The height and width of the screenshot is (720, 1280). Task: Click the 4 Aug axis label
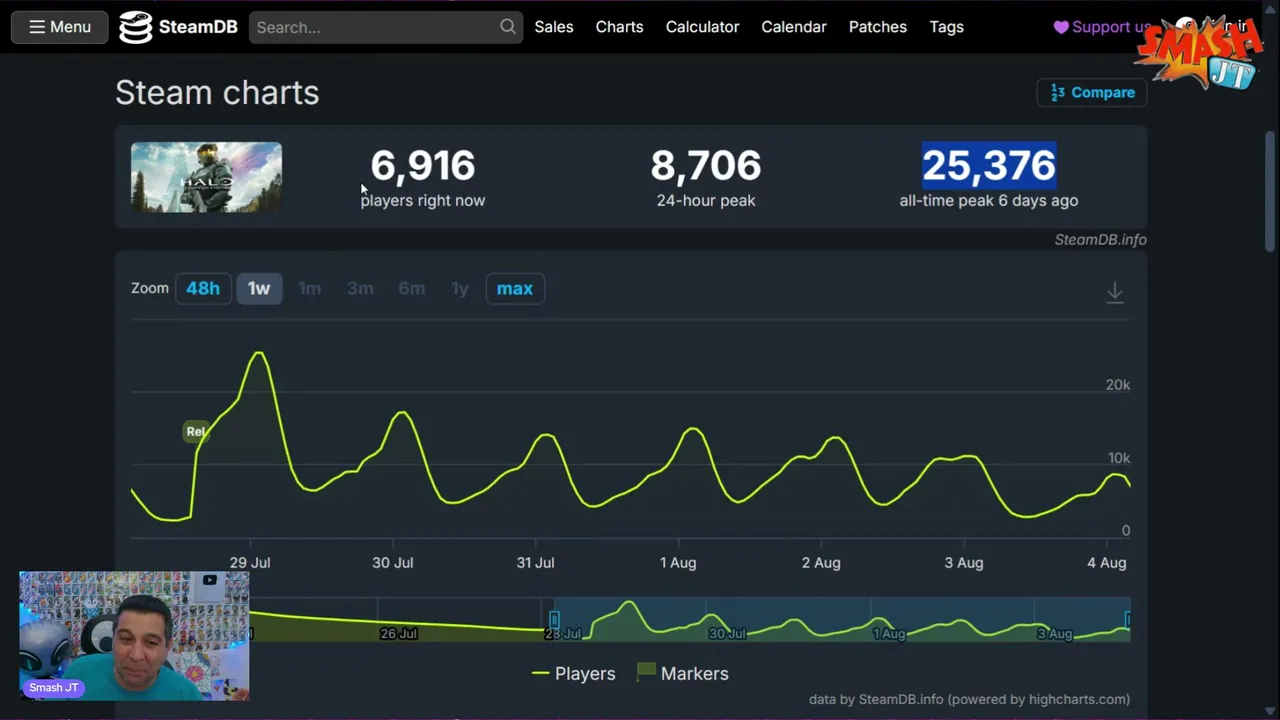click(1107, 562)
